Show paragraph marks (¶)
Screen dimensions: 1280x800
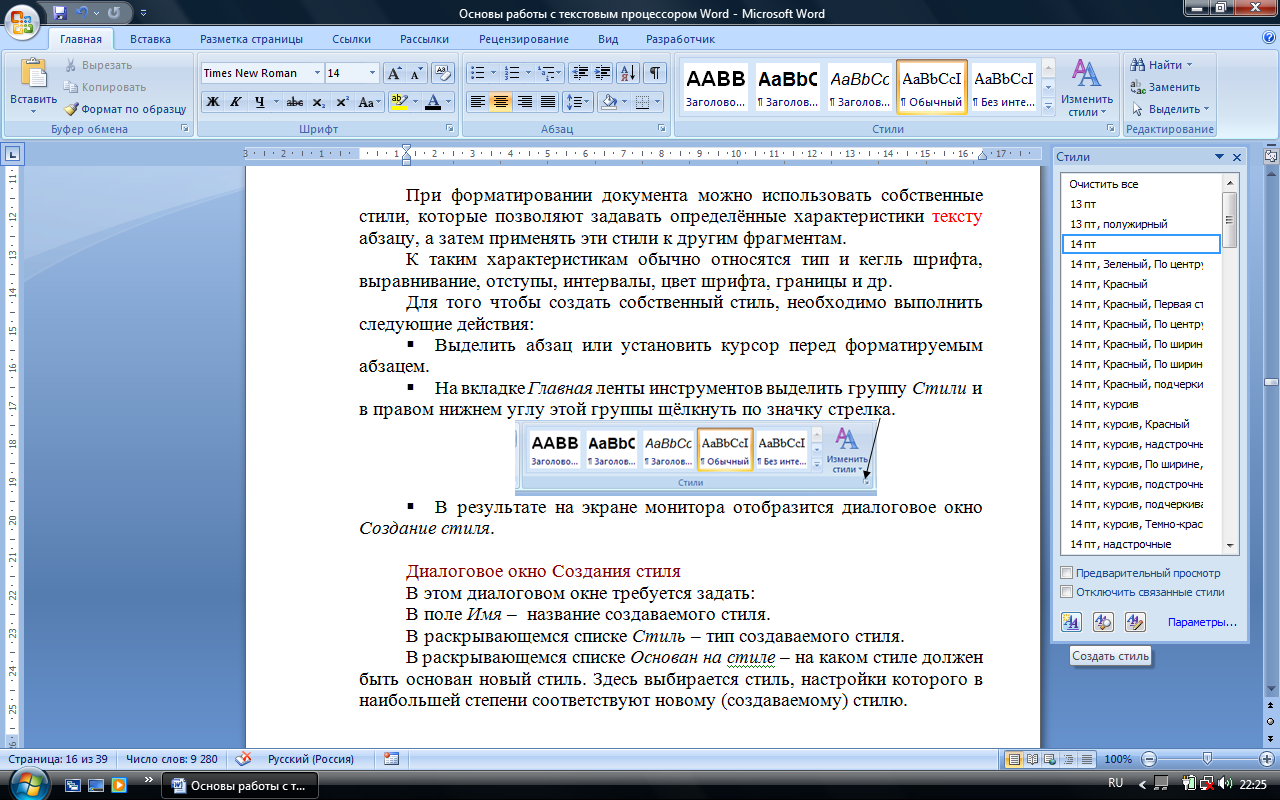click(x=654, y=73)
